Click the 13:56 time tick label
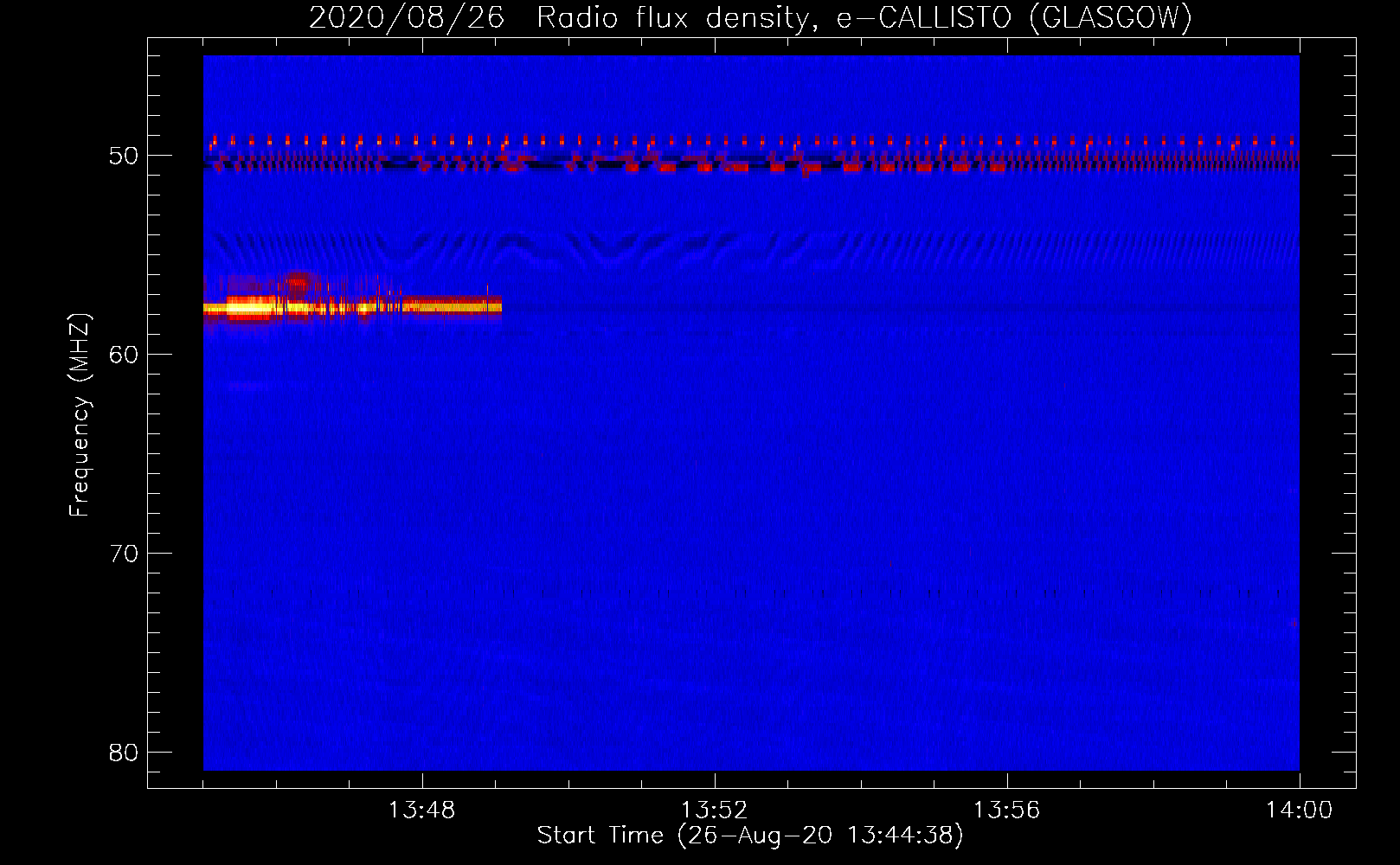Image resolution: width=1400 pixels, height=865 pixels. (1007, 811)
